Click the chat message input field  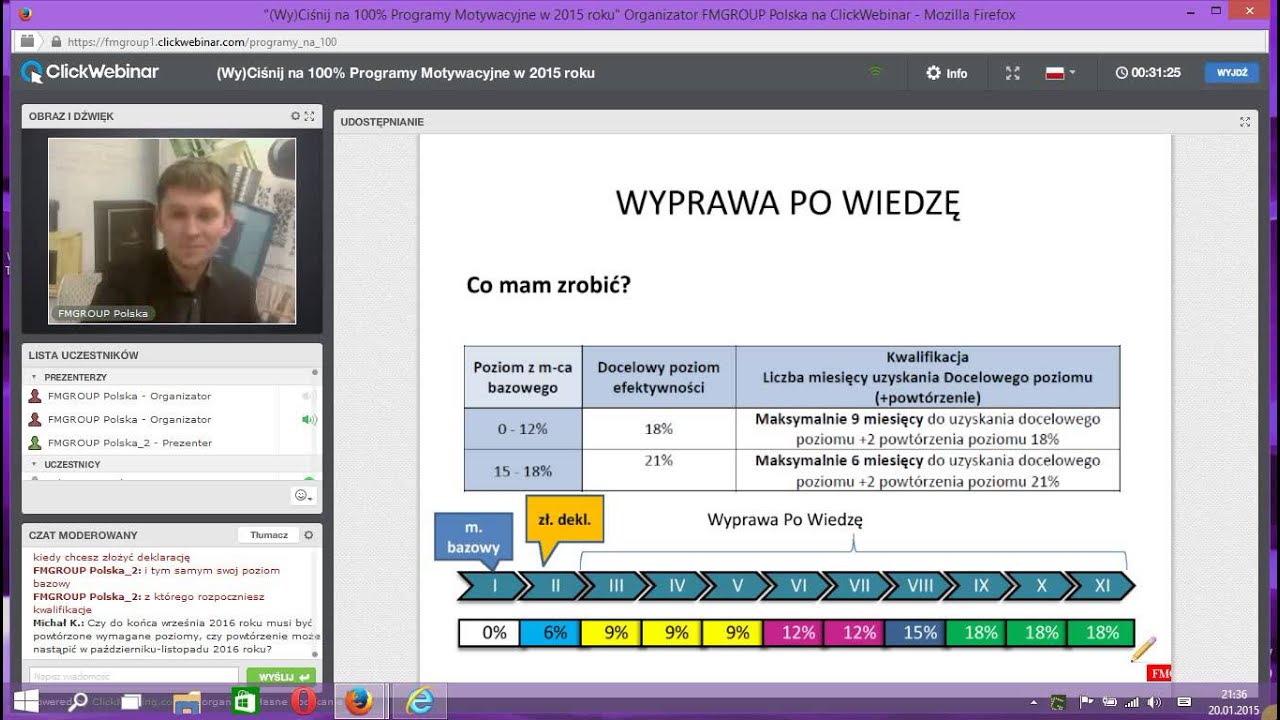coord(134,677)
